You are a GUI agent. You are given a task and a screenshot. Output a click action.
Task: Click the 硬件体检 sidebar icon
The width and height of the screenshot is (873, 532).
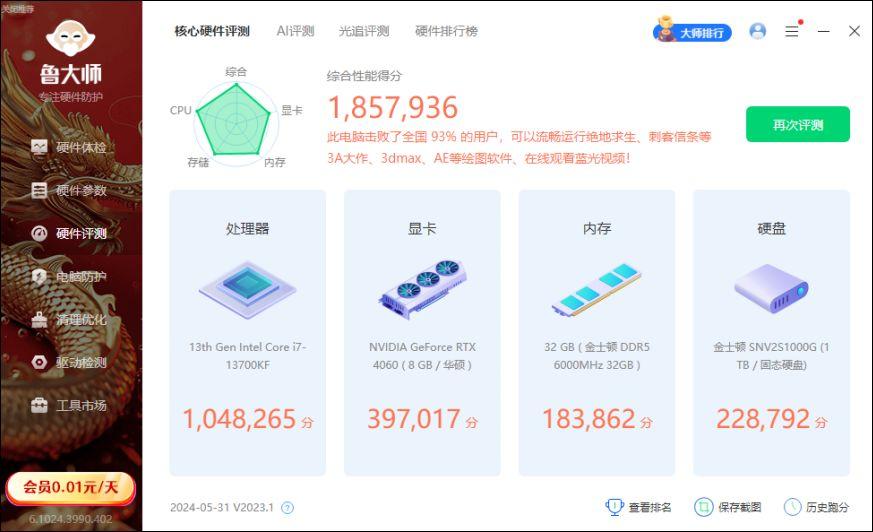[x=39, y=147]
